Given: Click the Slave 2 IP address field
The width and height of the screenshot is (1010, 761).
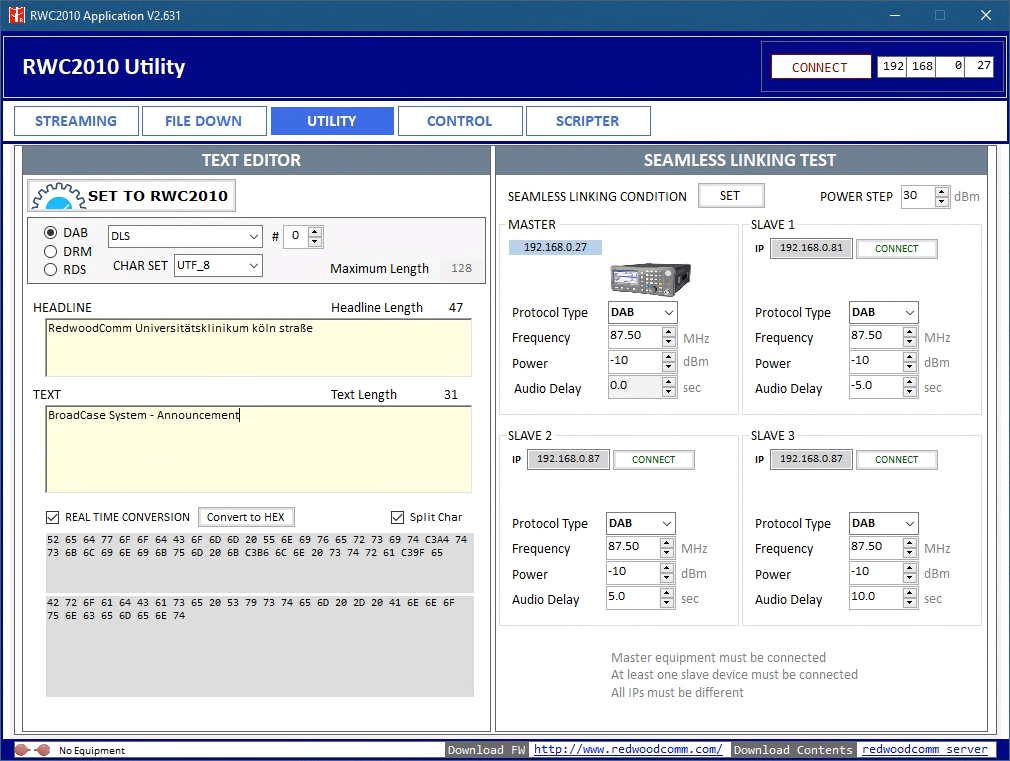Looking at the screenshot, I should (x=568, y=459).
